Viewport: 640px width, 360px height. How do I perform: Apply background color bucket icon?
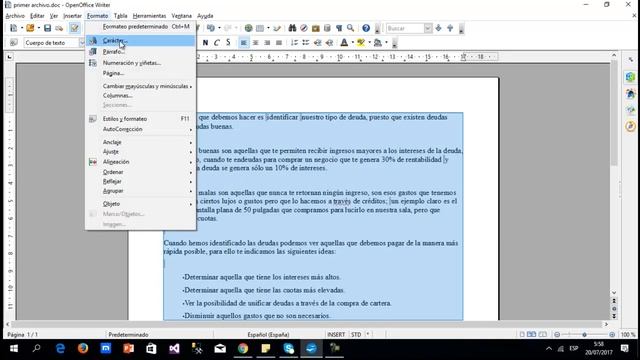coord(378,42)
